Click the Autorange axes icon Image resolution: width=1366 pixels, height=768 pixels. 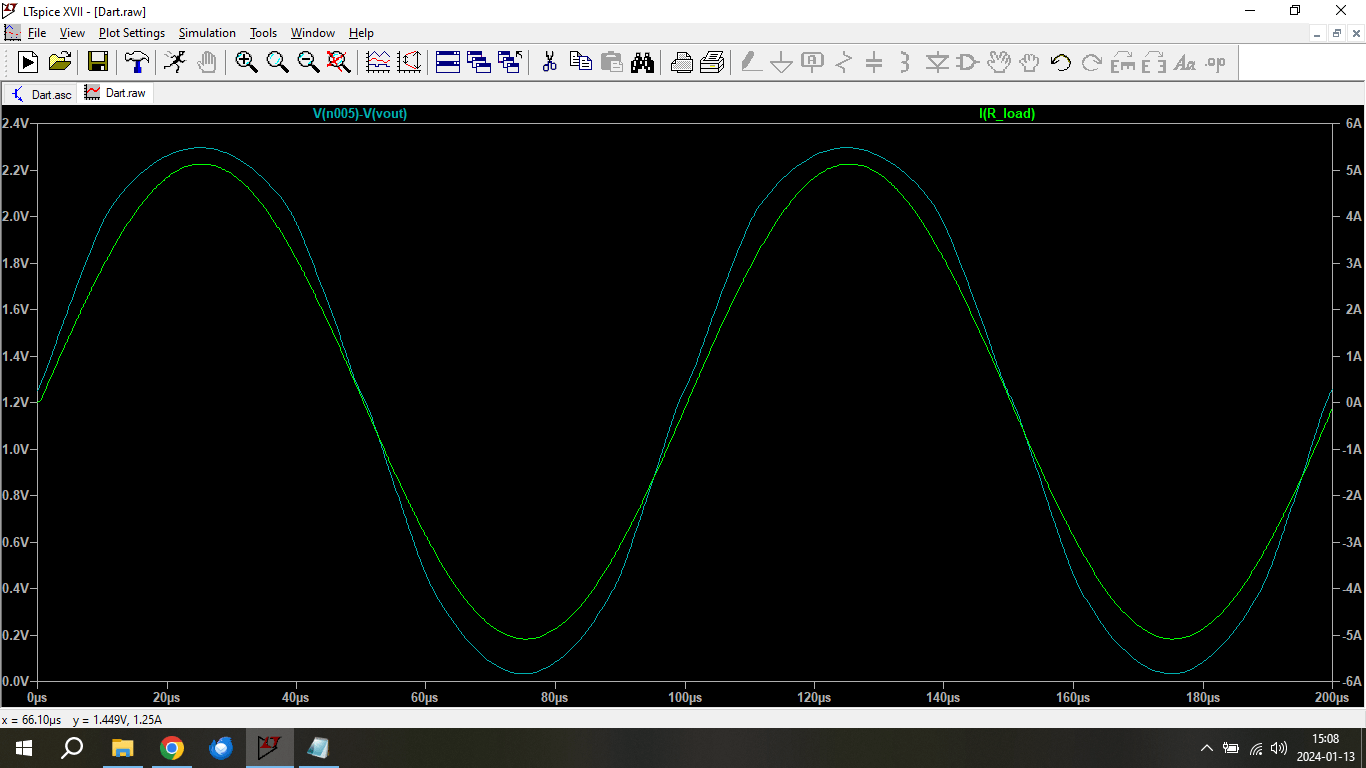point(409,62)
